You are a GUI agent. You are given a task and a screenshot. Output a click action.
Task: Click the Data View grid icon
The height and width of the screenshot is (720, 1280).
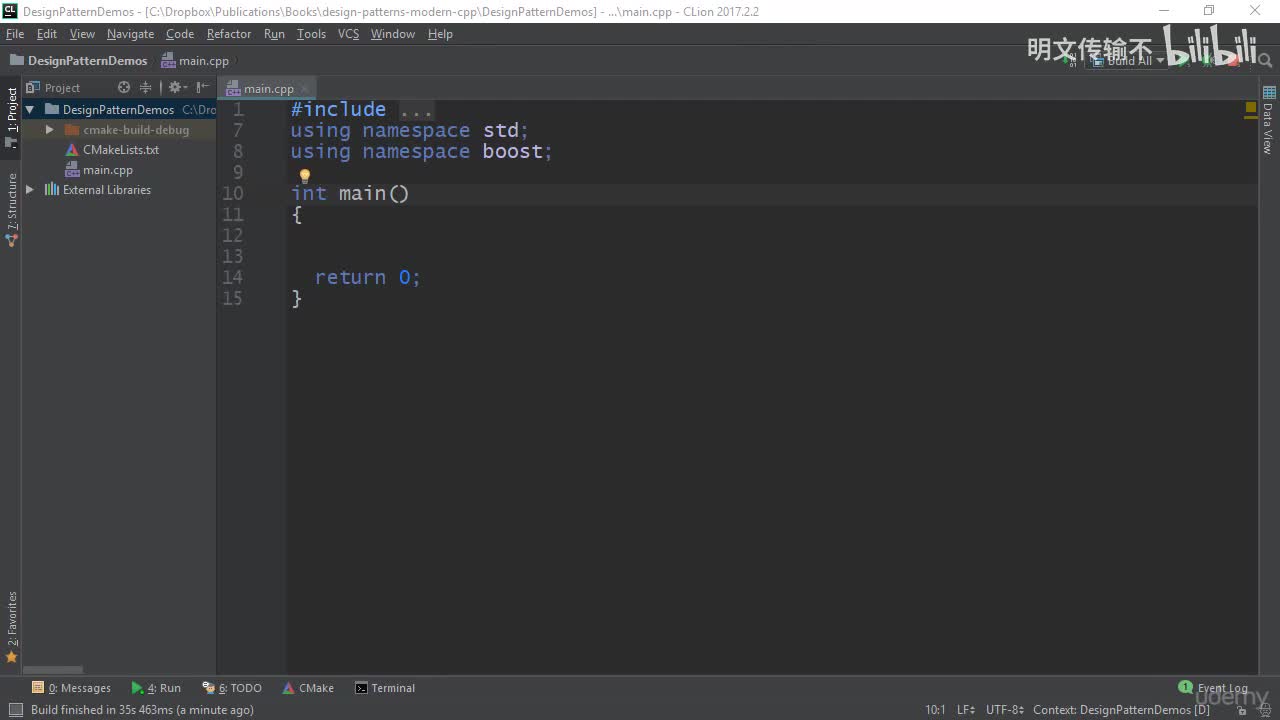coord(1268,92)
